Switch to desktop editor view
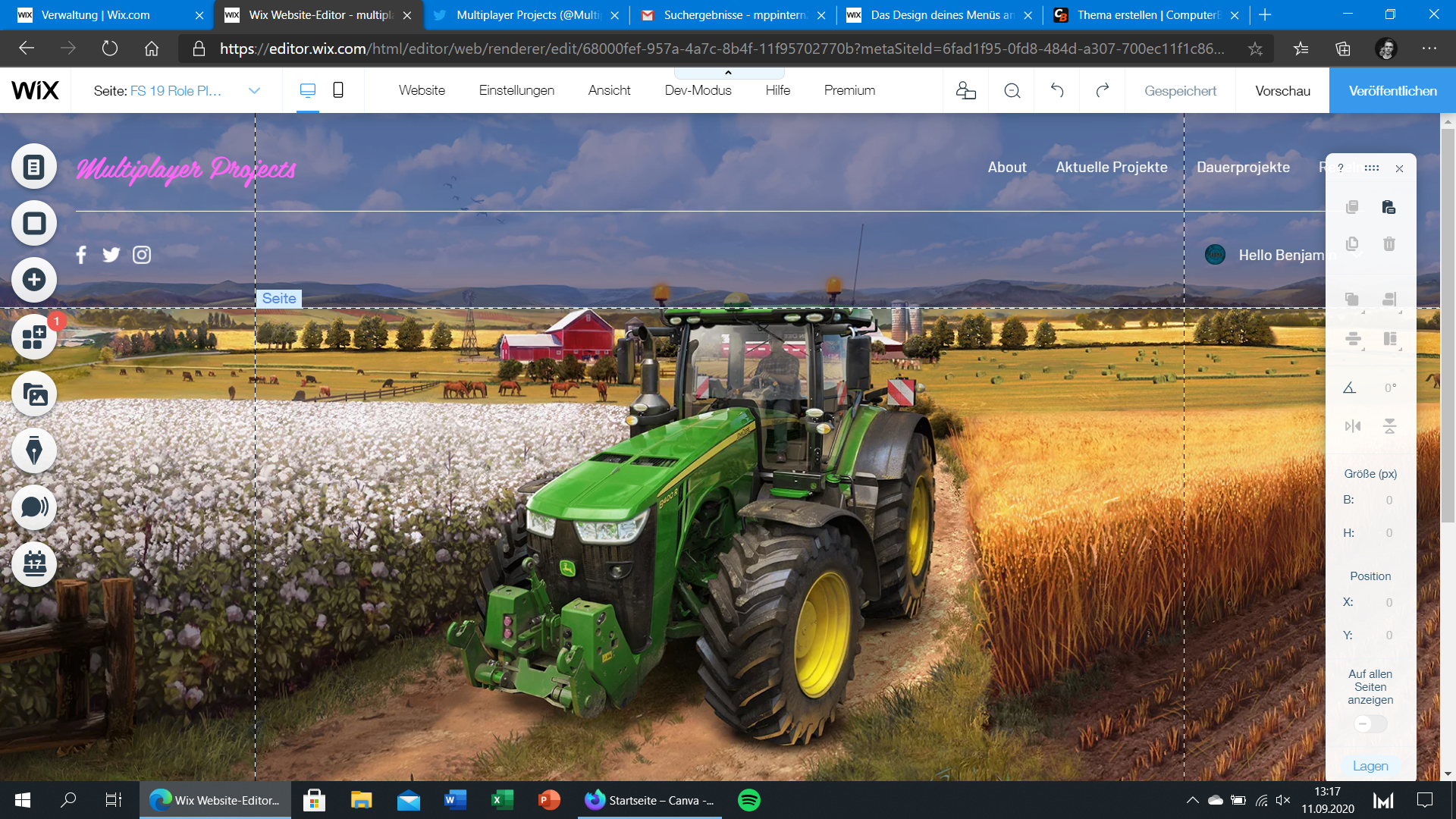This screenshot has height=819, width=1456. tap(307, 90)
